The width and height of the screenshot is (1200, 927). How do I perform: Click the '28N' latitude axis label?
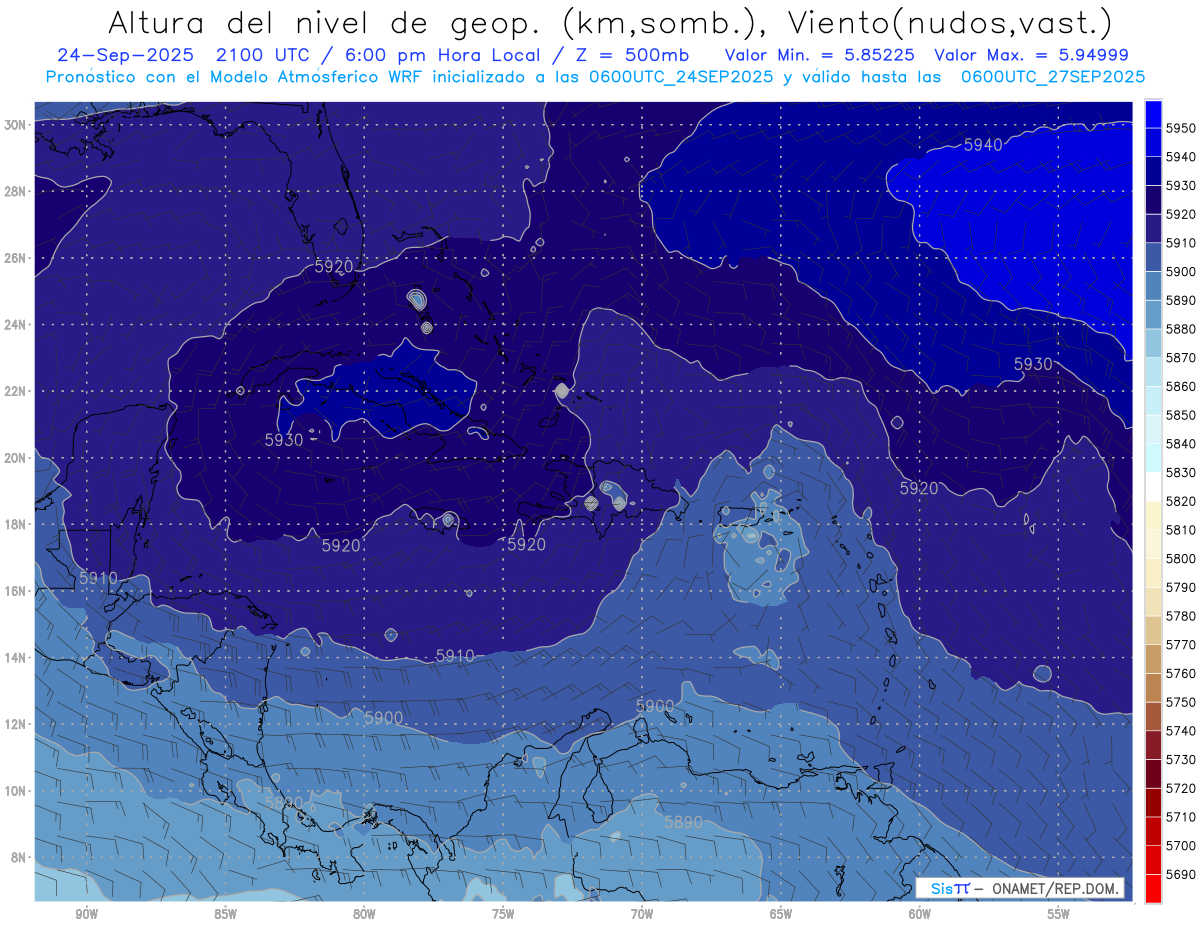point(17,191)
